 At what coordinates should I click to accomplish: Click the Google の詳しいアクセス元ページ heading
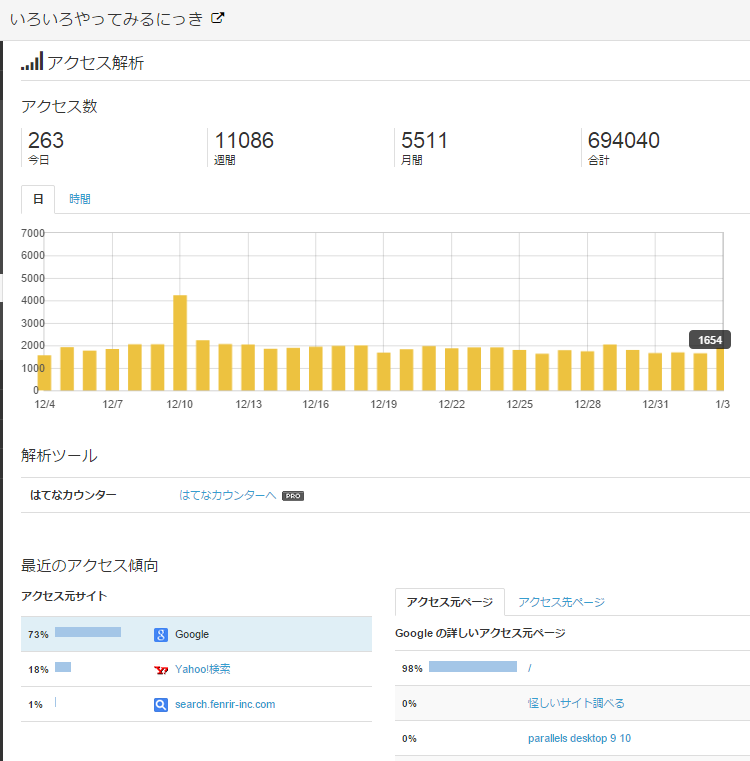480,633
